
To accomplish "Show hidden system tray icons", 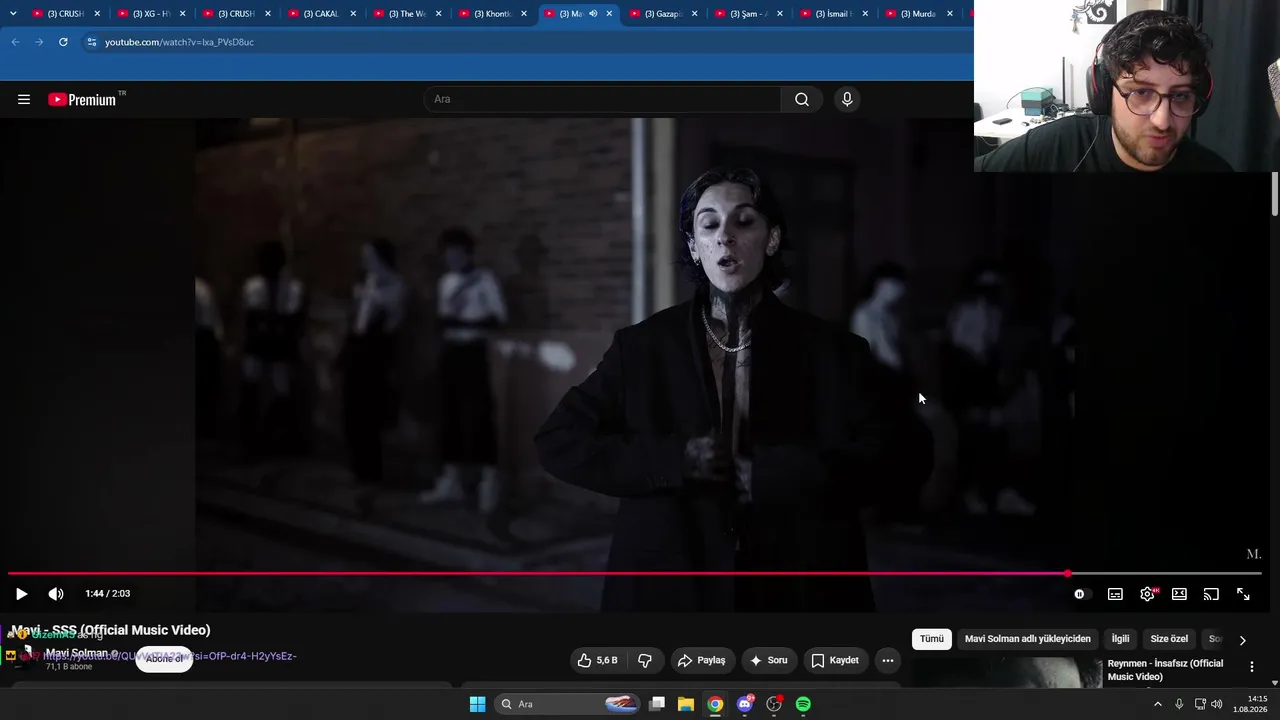I will (1158, 704).
